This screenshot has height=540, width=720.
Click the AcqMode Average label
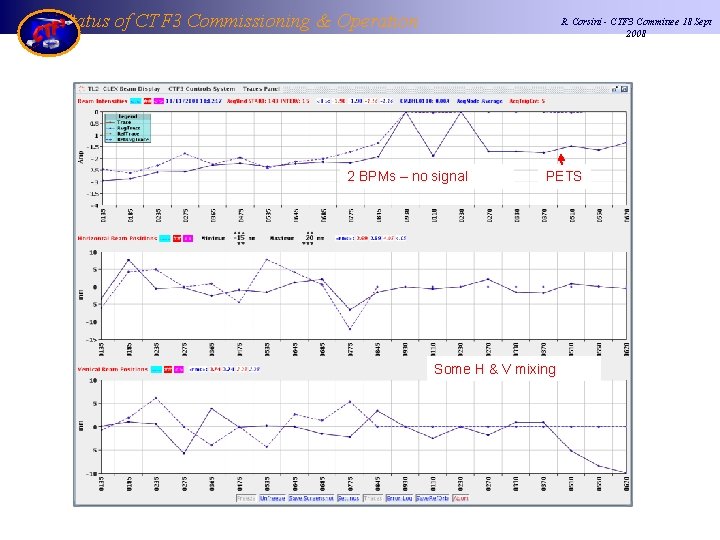pyautogui.click(x=479, y=101)
